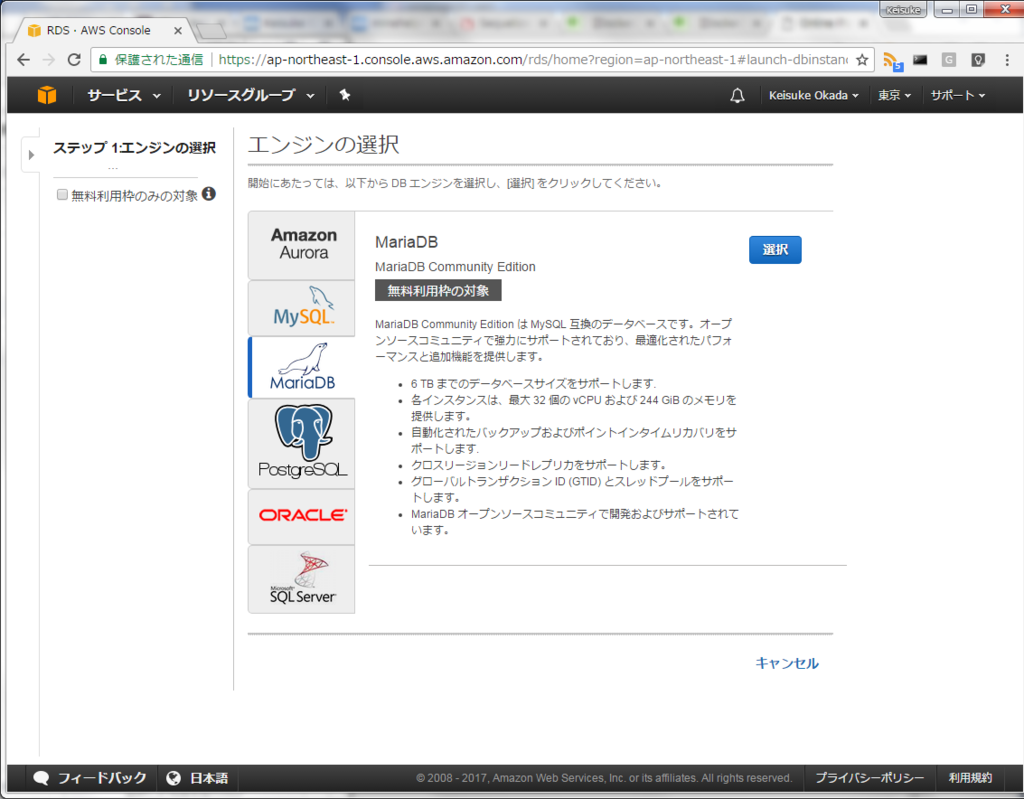Select the Amazon Aurora engine tile

pos(302,245)
